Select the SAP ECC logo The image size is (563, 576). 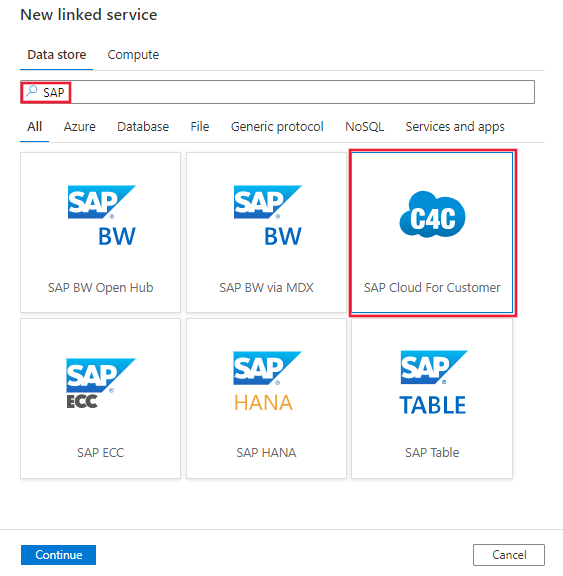click(x=101, y=383)
